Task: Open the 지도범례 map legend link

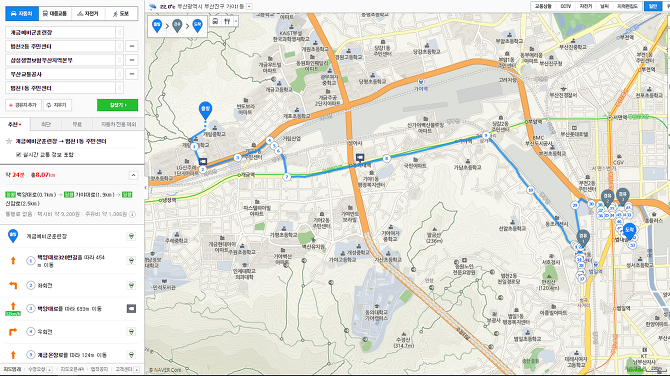Action: pos(12,369)
